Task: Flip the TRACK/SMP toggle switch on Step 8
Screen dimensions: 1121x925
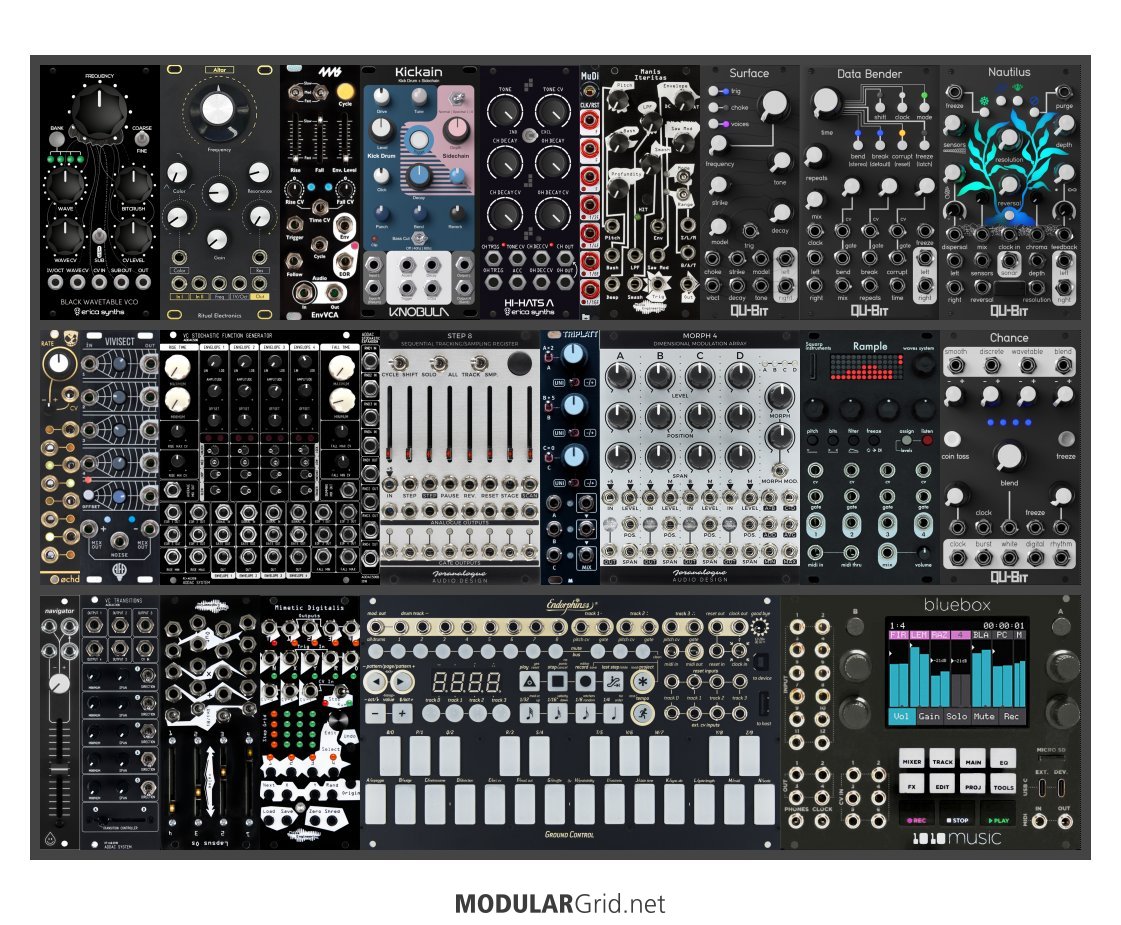Action: coord(481,362)
